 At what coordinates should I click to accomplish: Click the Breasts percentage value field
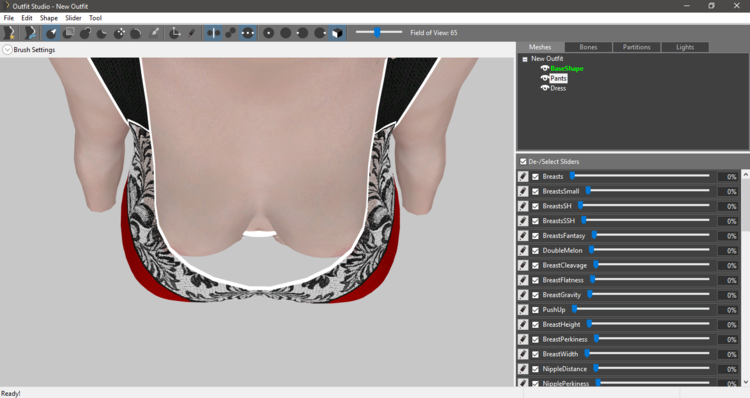(x=728, y=177)
